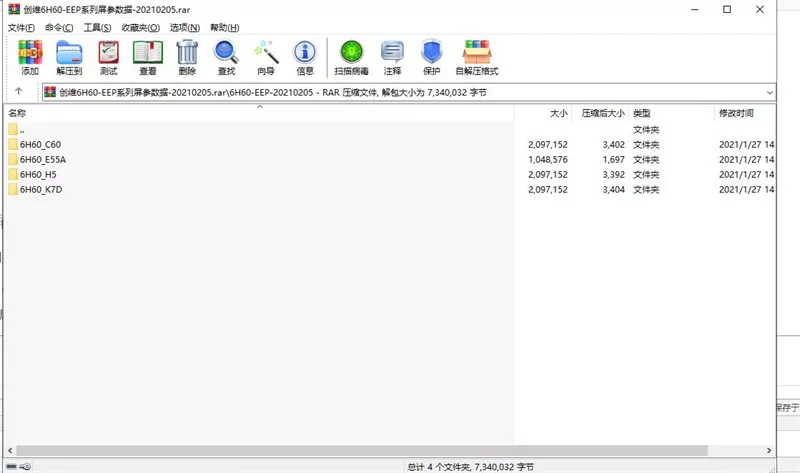Click the archive path address field
Viewport: 800px width, 473px height.
[409, 92]
